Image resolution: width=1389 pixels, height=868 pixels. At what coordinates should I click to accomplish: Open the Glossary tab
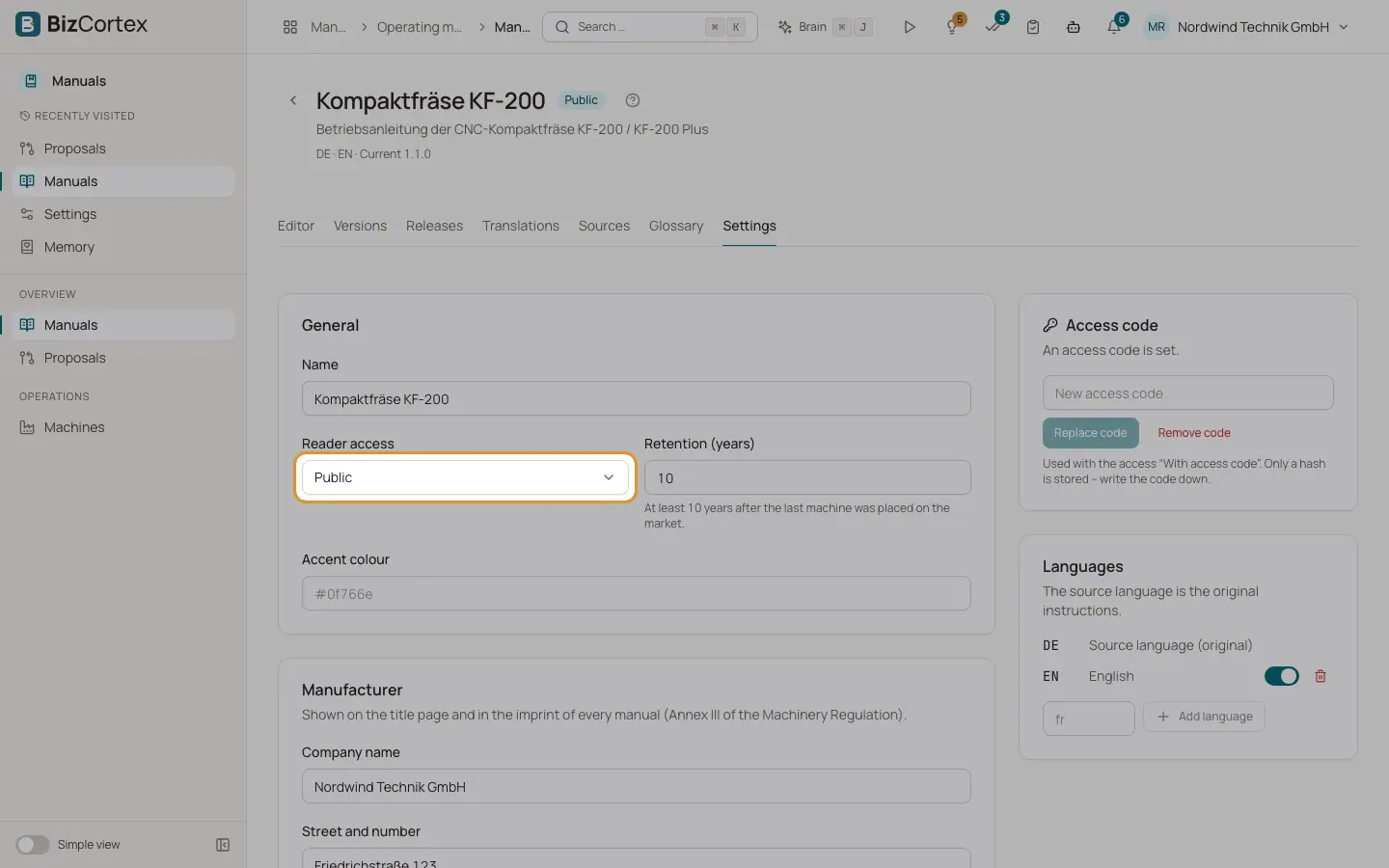(x=676, y=226)
